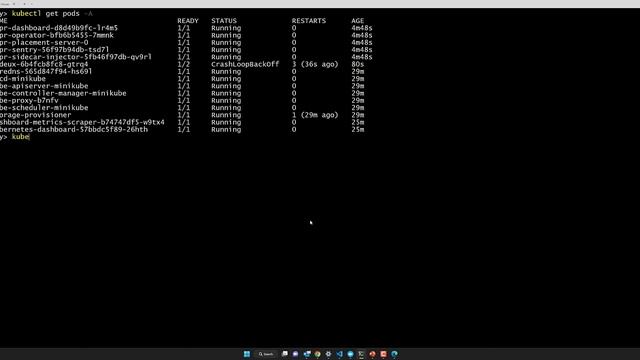
Task: Select the pod name pr-operator-bfb6b5455-7mmnk
Action: pos(57,35)
